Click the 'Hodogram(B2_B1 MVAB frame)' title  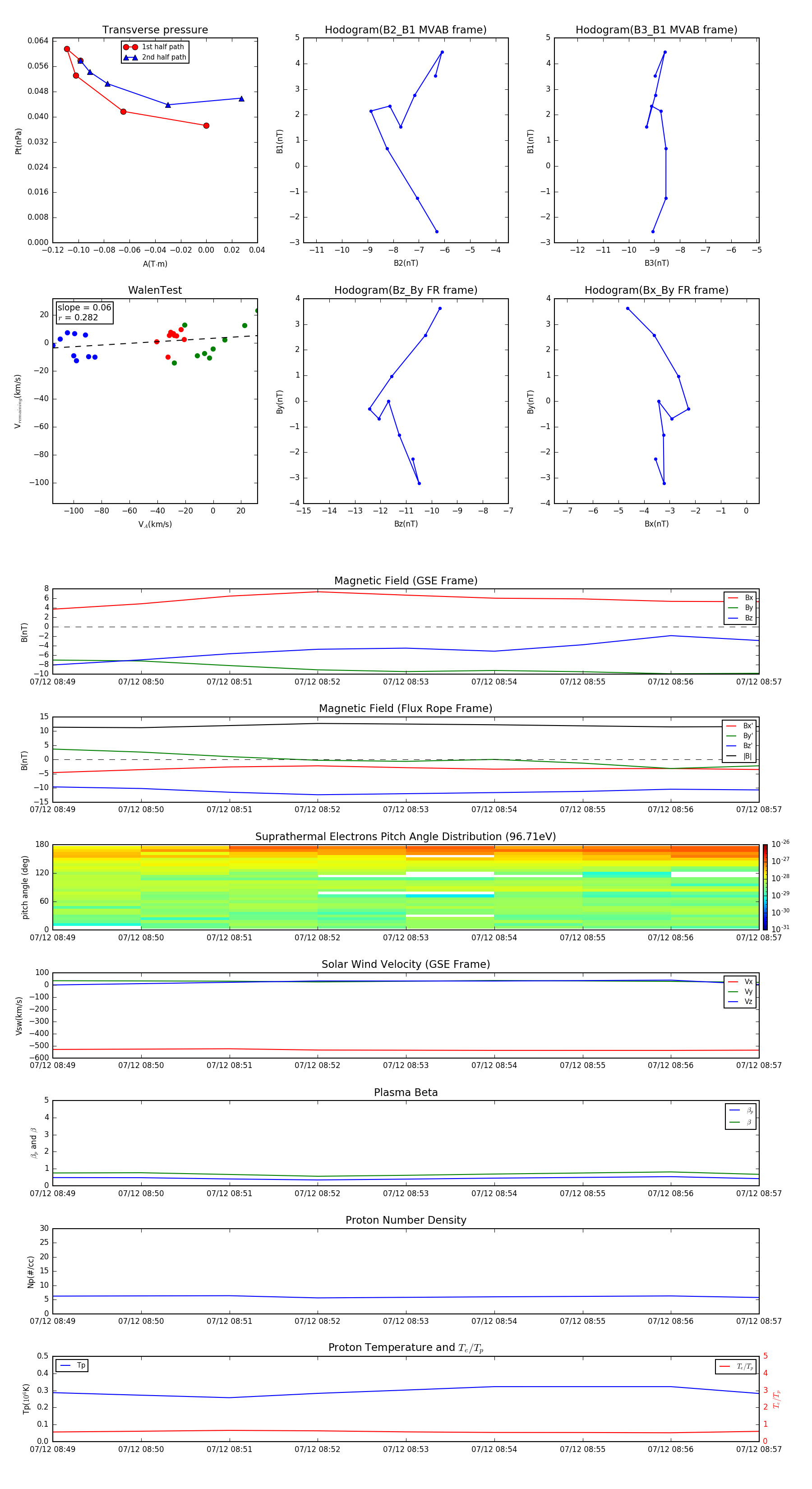(406, 30)
